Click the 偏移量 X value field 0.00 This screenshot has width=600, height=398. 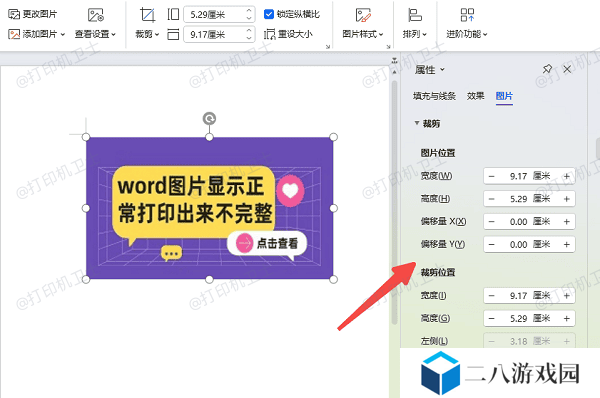pyautogui.click(x=529, y=222)
